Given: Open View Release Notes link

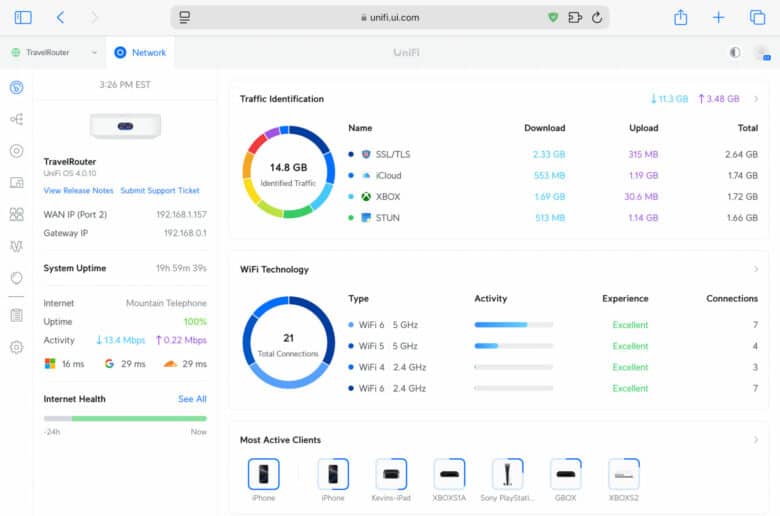Looking at the screenshot, I should point(78,191).
